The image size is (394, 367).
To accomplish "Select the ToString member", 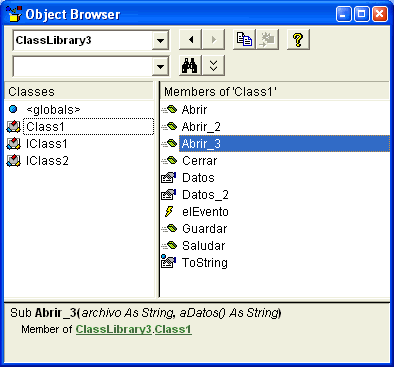I will coord(205,263).
